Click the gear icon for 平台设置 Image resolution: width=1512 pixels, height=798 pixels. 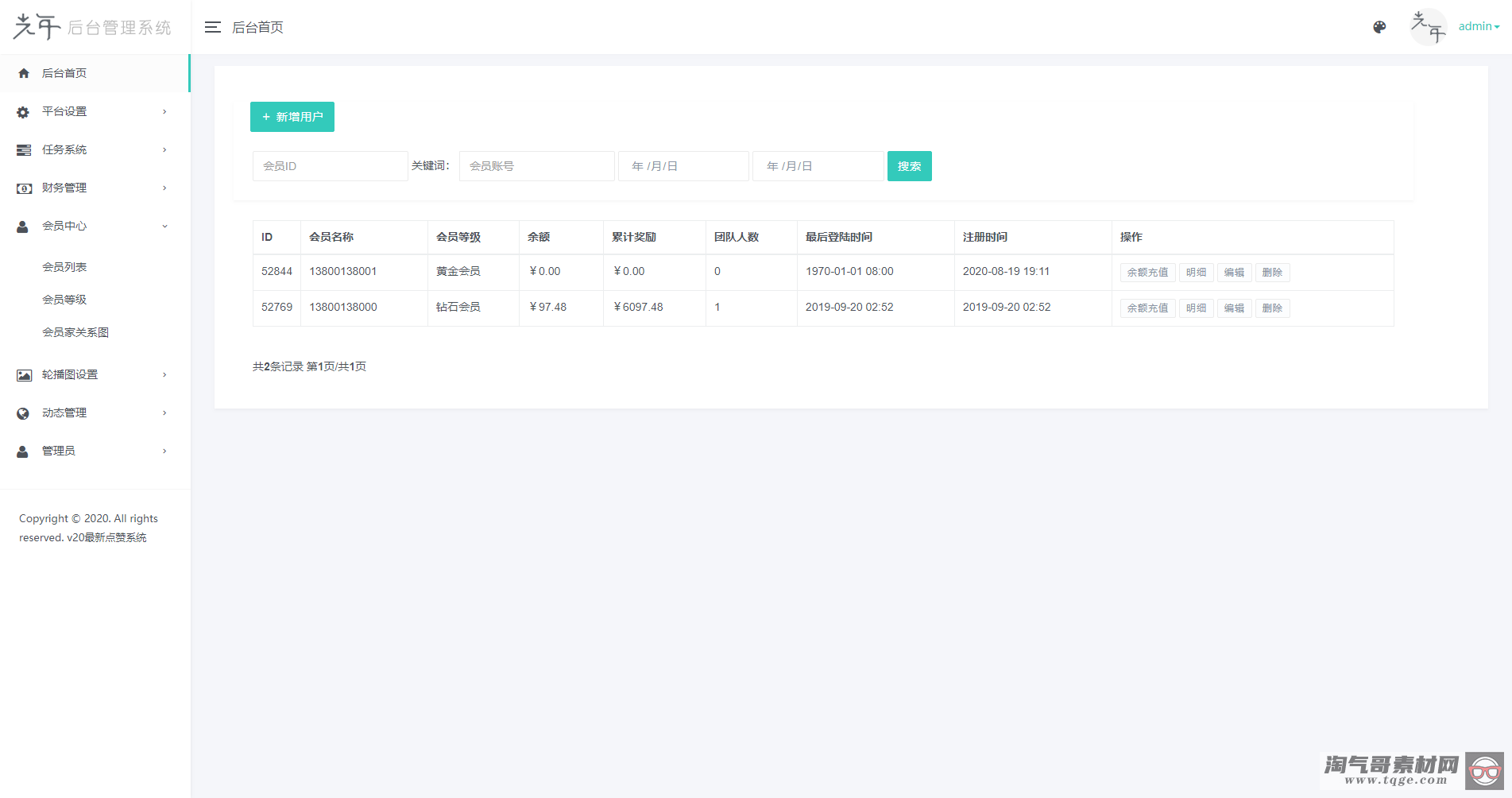(x=23, y=112)
